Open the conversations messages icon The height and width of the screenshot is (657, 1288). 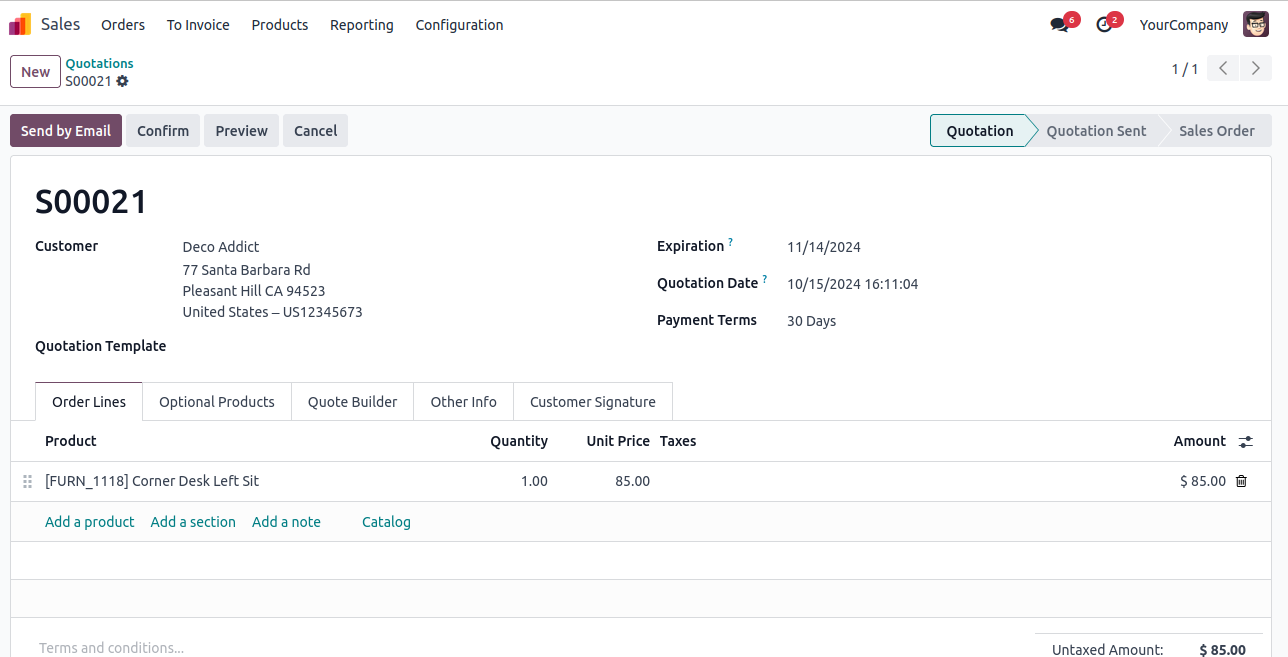point(1059,25)
